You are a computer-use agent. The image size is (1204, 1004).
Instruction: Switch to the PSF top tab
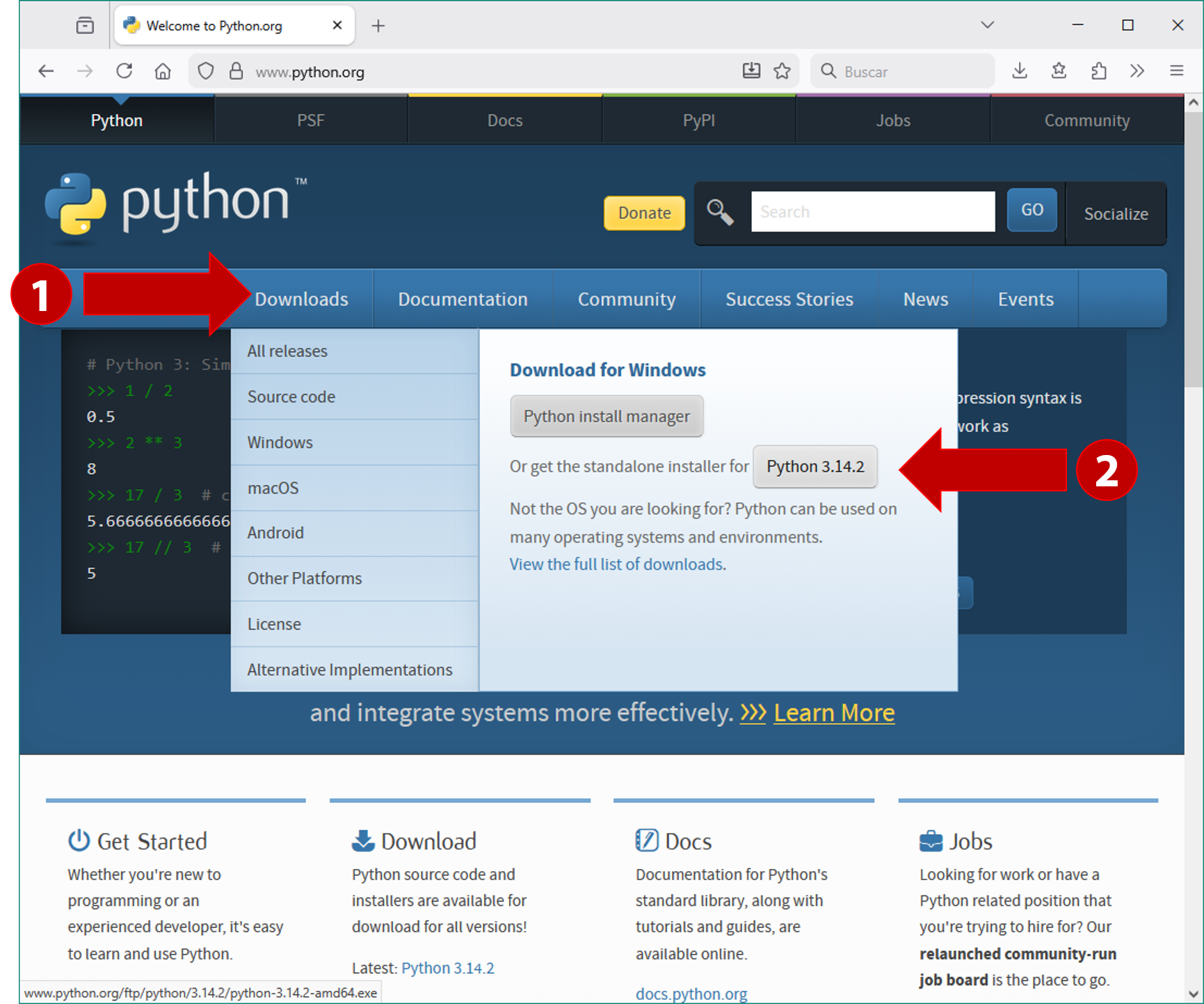[x=311, y=120]
